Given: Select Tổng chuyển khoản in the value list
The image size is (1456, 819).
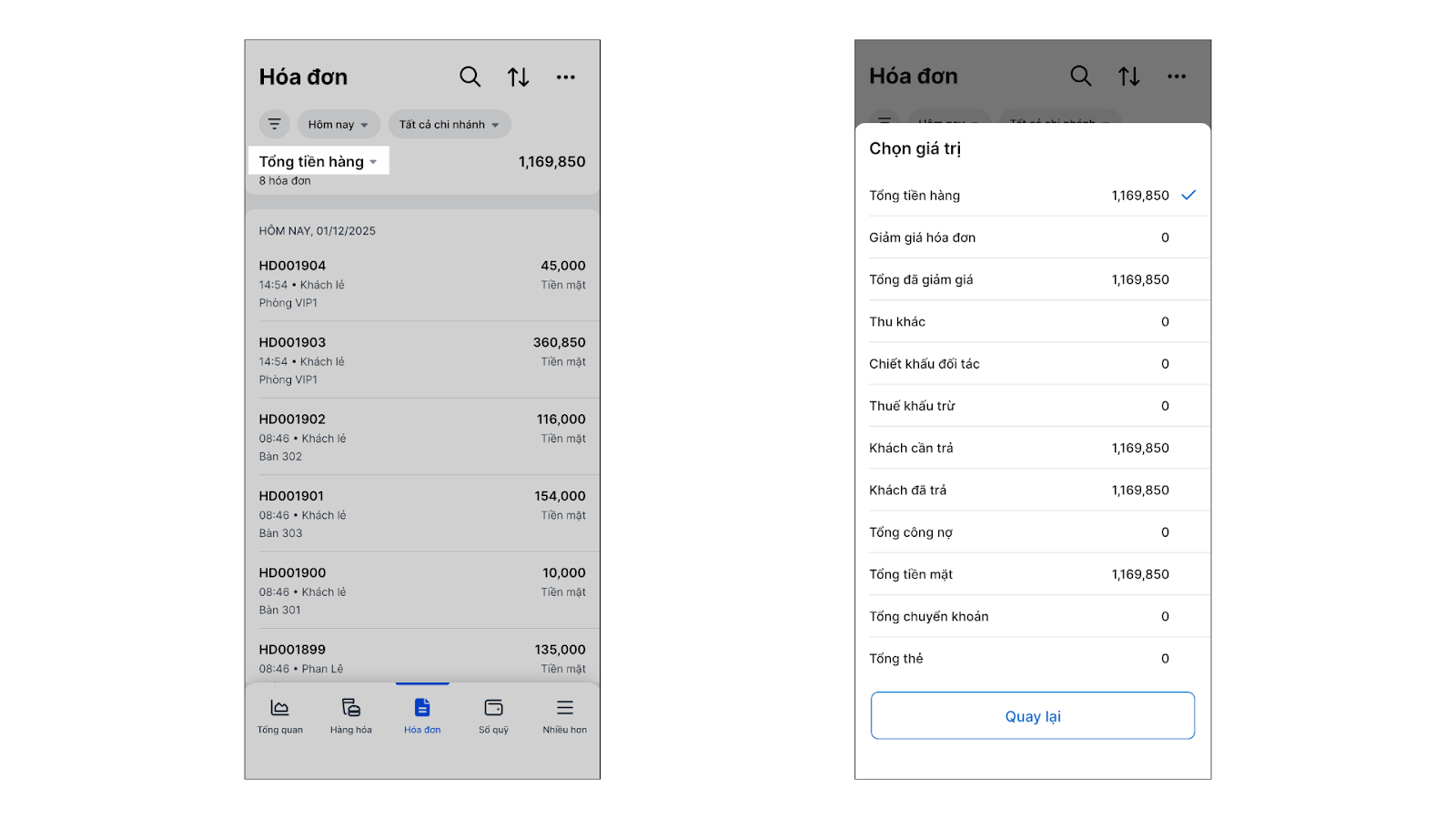Looking at the screenshot, I should tap(1032, 616).
